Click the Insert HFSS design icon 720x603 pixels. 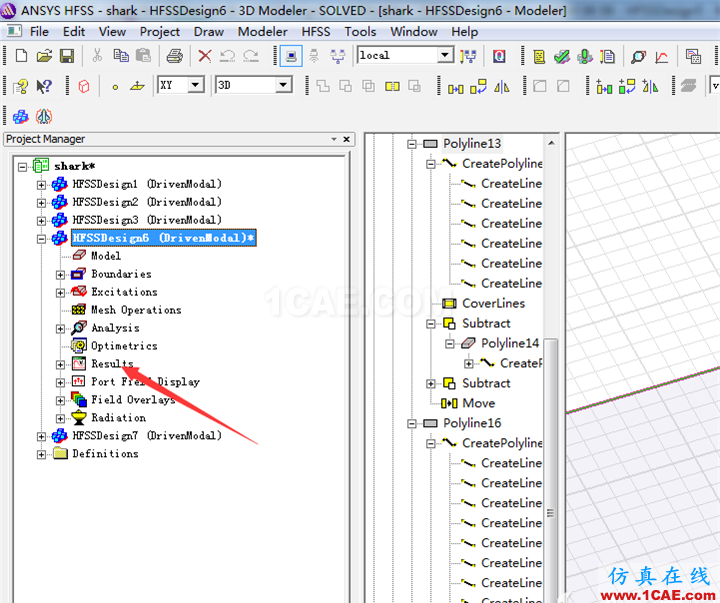pos(21,117)
